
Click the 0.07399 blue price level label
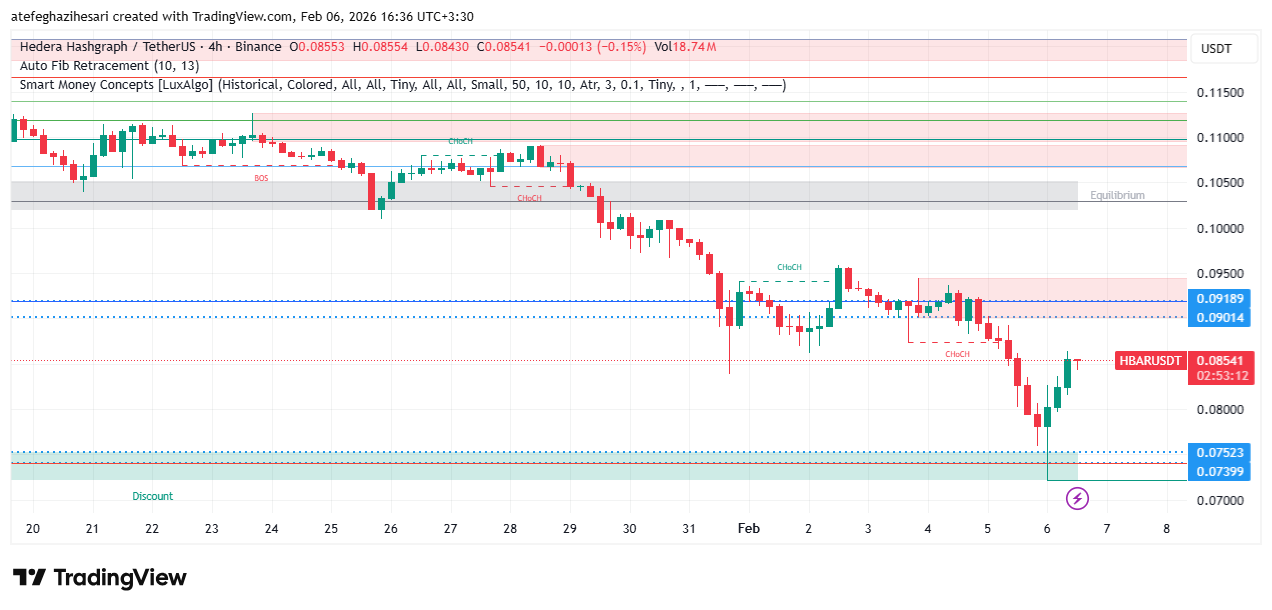[x=1220, y=471]
